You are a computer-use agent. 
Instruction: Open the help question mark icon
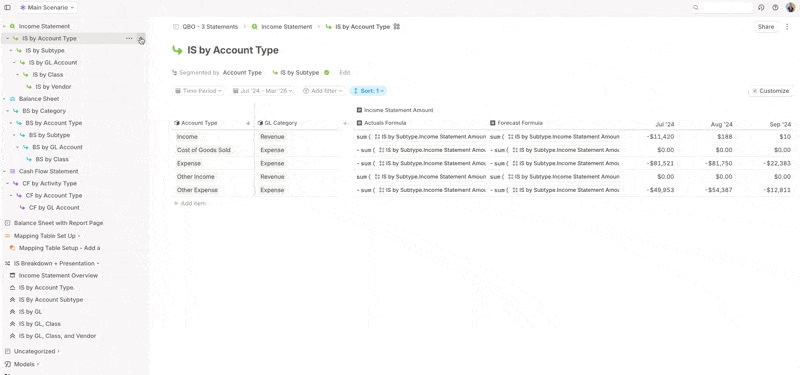(776, 8)
